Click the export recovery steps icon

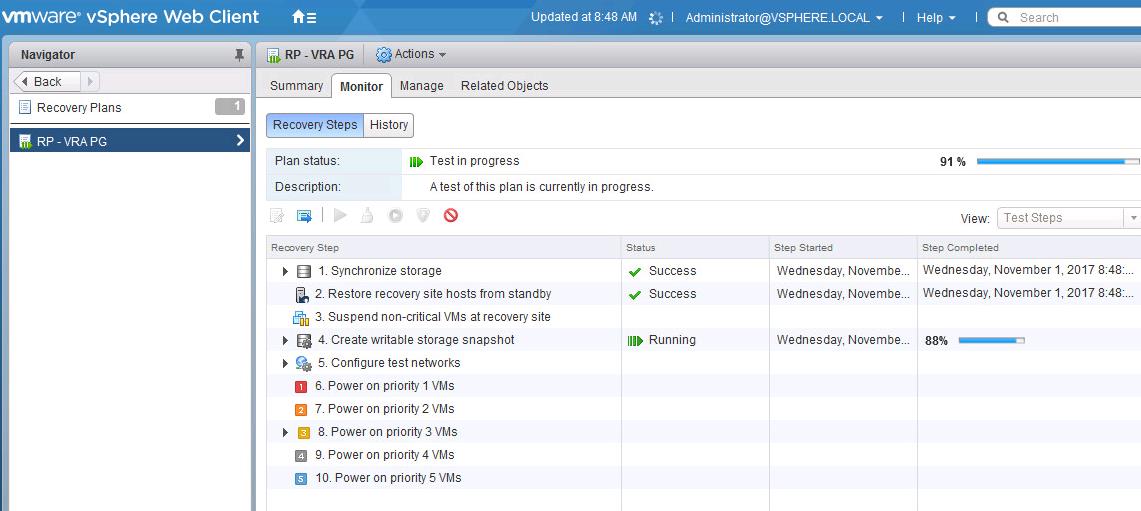tap(304, 215)
